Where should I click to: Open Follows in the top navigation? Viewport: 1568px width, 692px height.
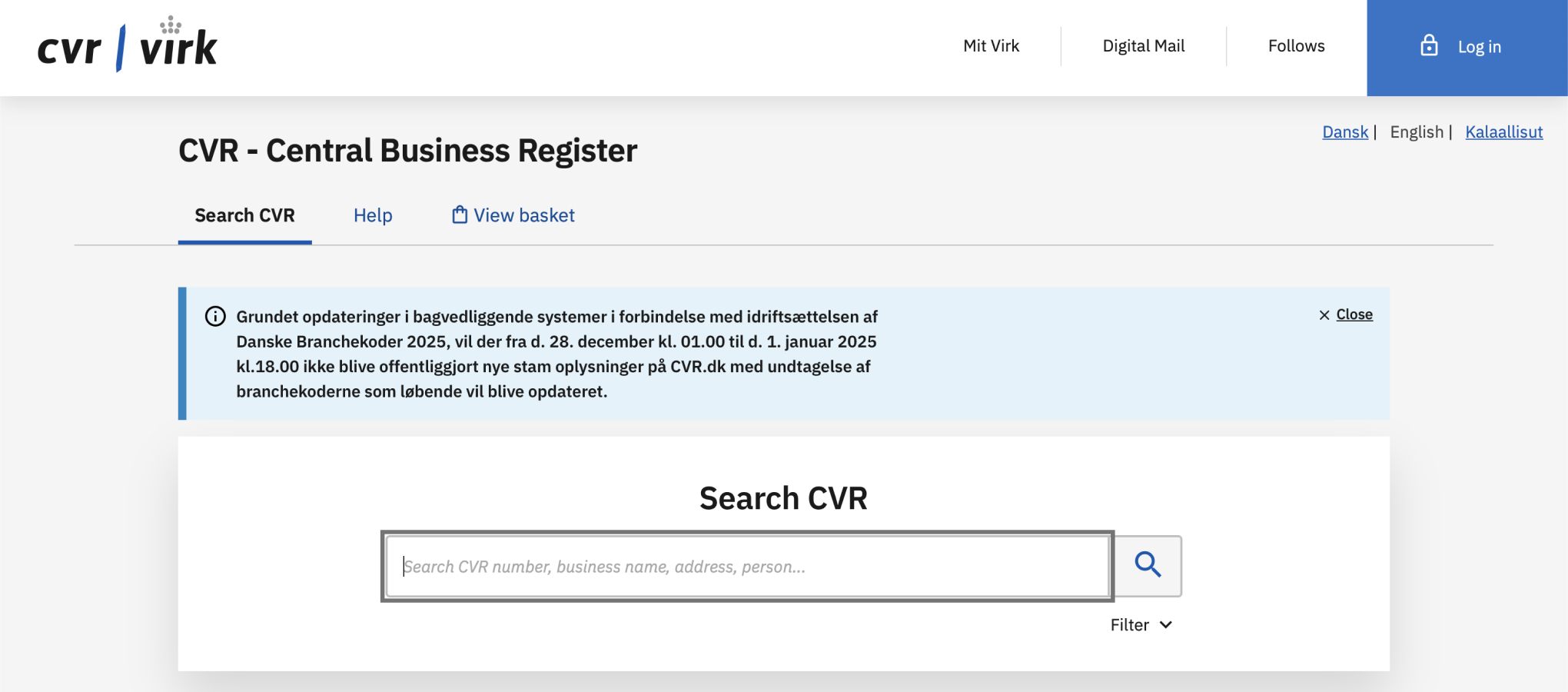(x=1296, y=46)
